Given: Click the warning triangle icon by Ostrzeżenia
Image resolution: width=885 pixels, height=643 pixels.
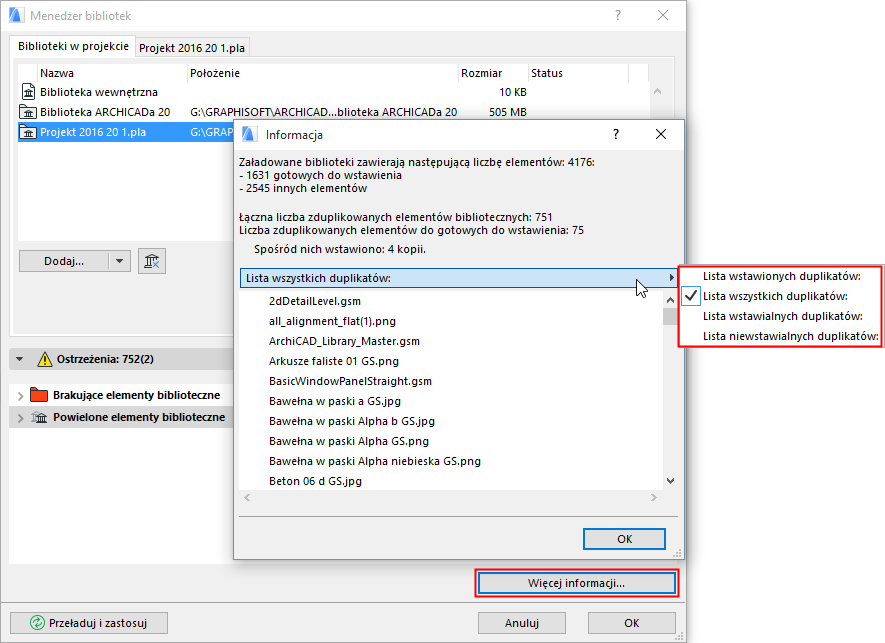Looking at the screenshot, I should [45, 359].
